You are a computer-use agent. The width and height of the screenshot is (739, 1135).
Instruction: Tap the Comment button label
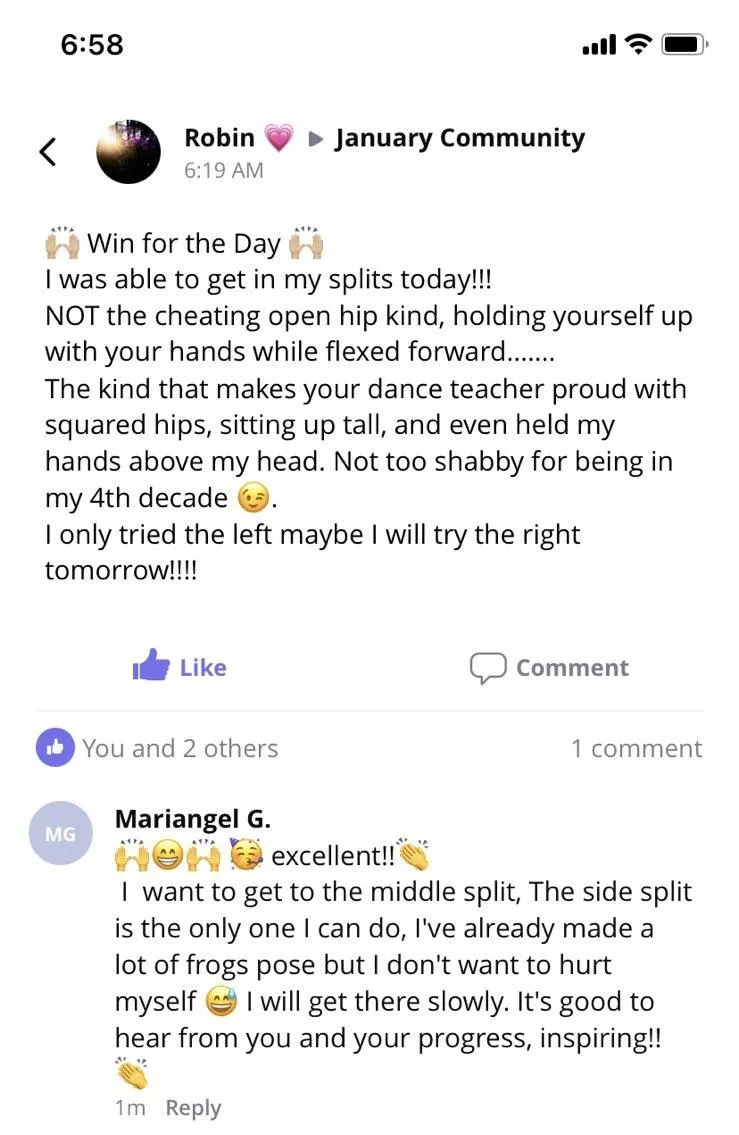tap(572, 667)
